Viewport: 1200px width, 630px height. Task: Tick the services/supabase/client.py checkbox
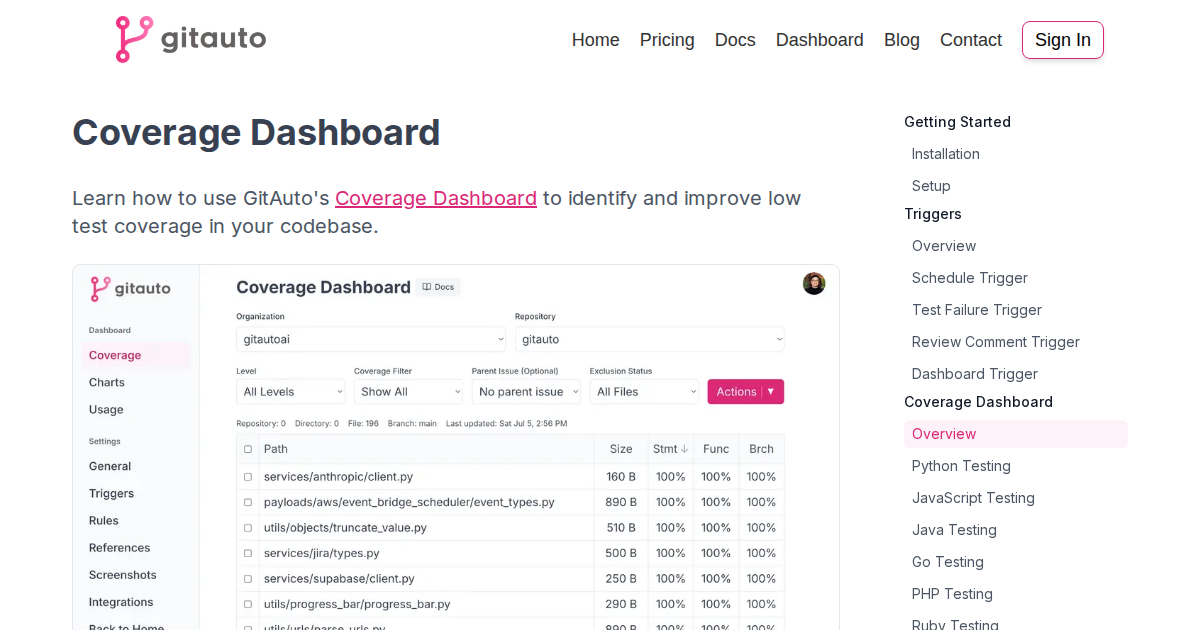(x=248, y=579)
